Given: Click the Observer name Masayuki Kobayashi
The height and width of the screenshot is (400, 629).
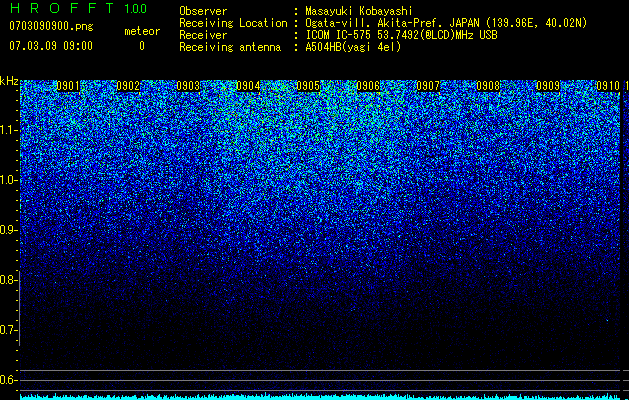Looking at the screenshot, I should click(359, 11).
